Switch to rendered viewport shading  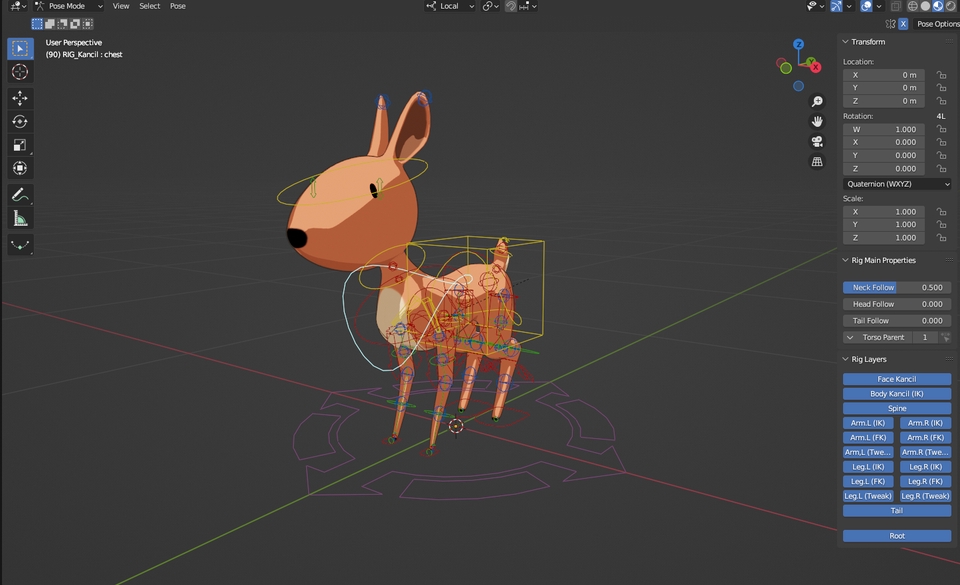[953, 6]
